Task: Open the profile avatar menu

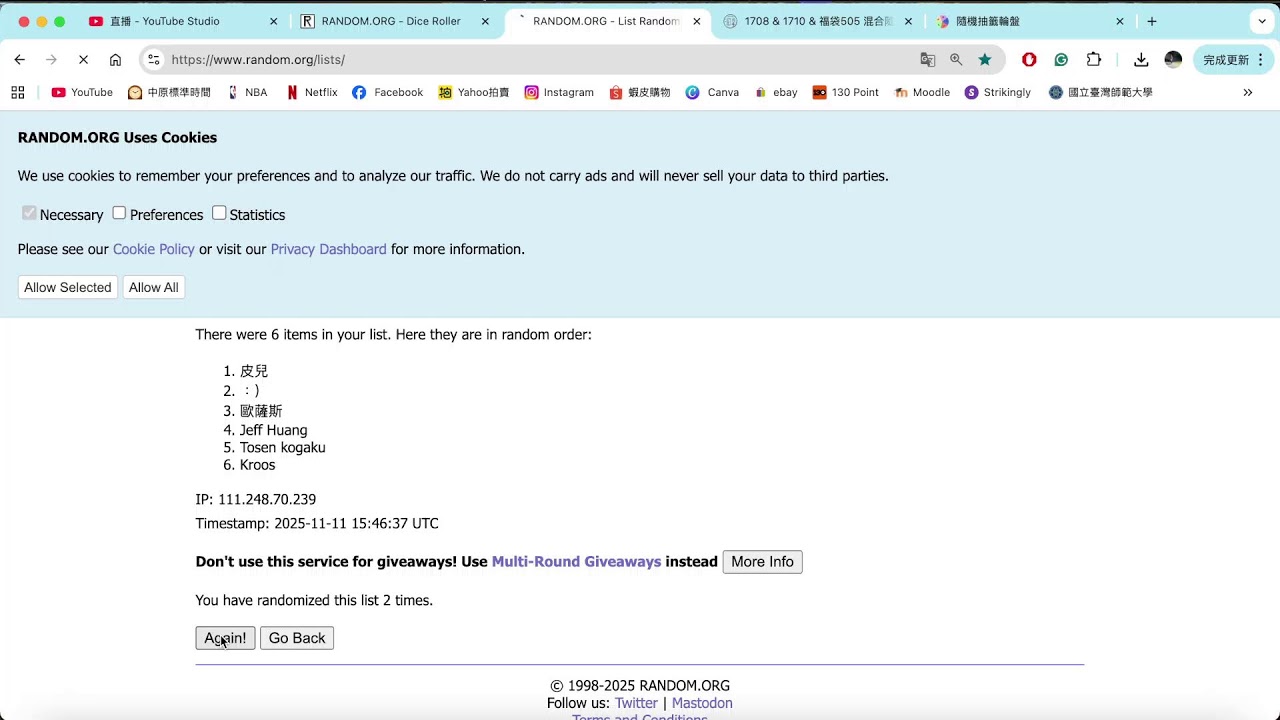Action: tap(1173, 60)
